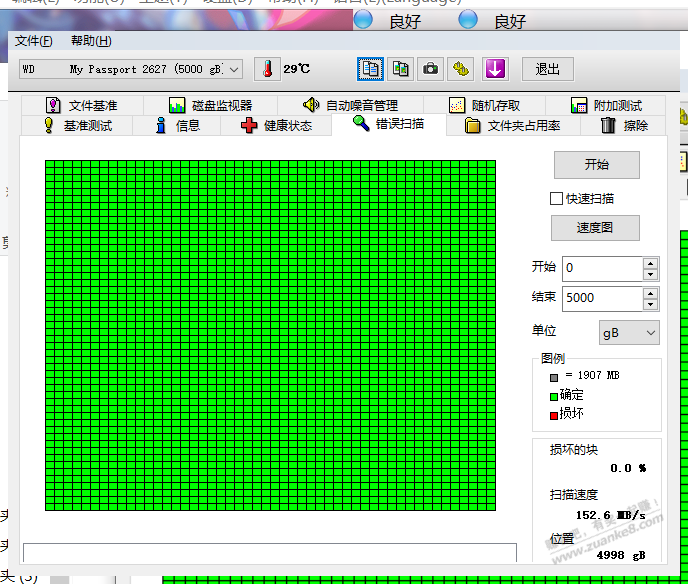Image resolution: width=688 pixels, height=584 pixels.
Task: Click the copy screenshot toolbar icon
Action: point(400,69)
